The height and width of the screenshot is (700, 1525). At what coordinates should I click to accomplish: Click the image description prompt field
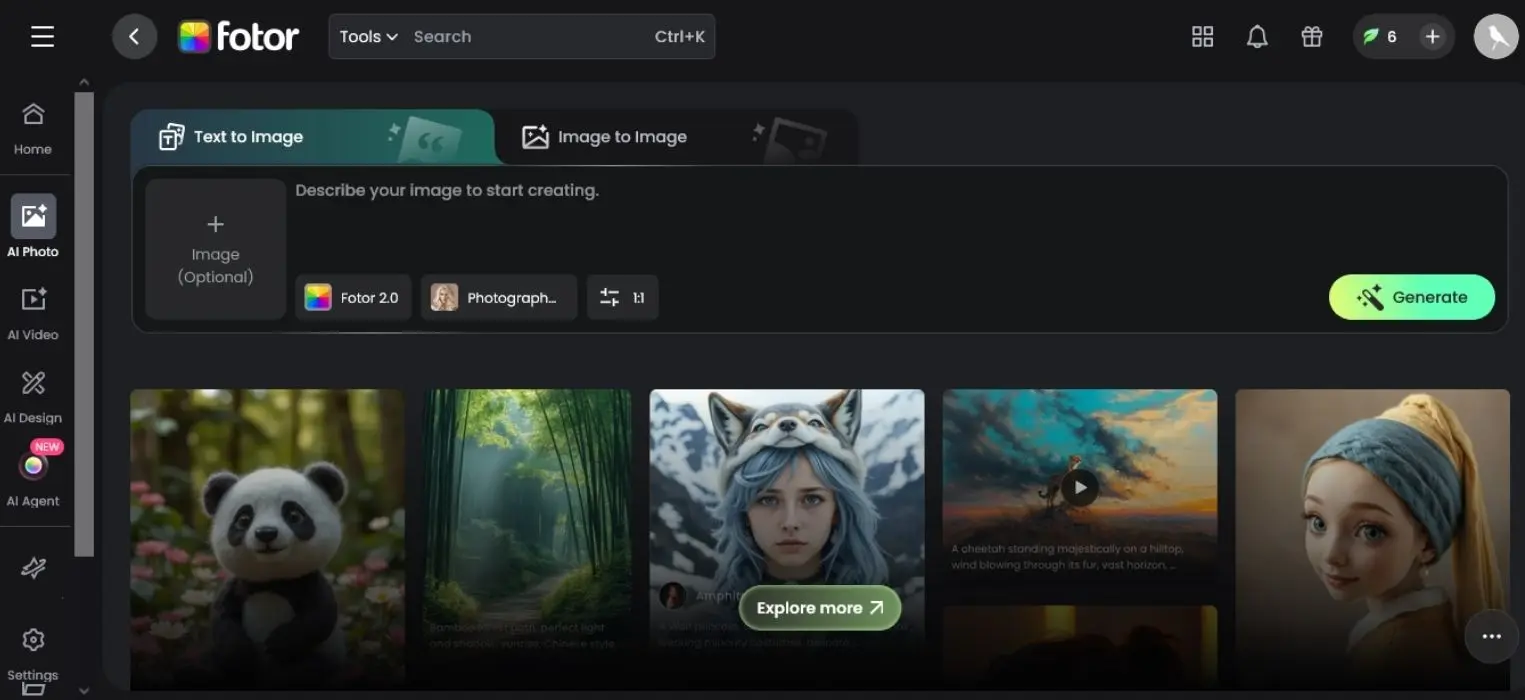800,220
